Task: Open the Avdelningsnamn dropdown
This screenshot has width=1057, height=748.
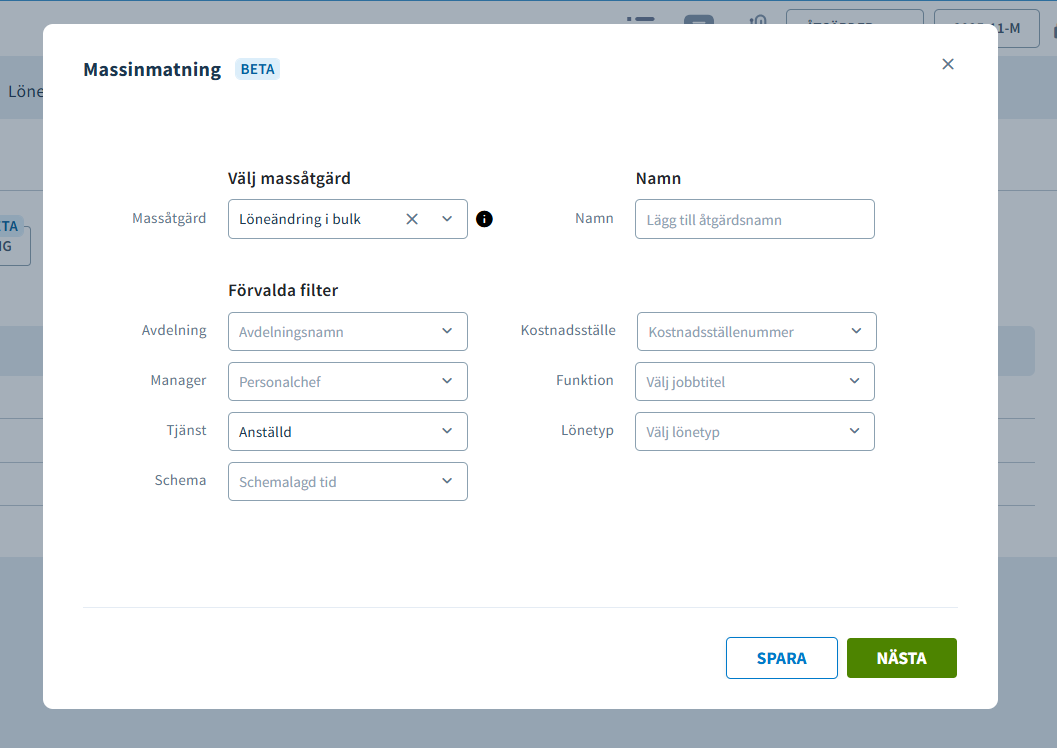Action: [x=348, y=332]
